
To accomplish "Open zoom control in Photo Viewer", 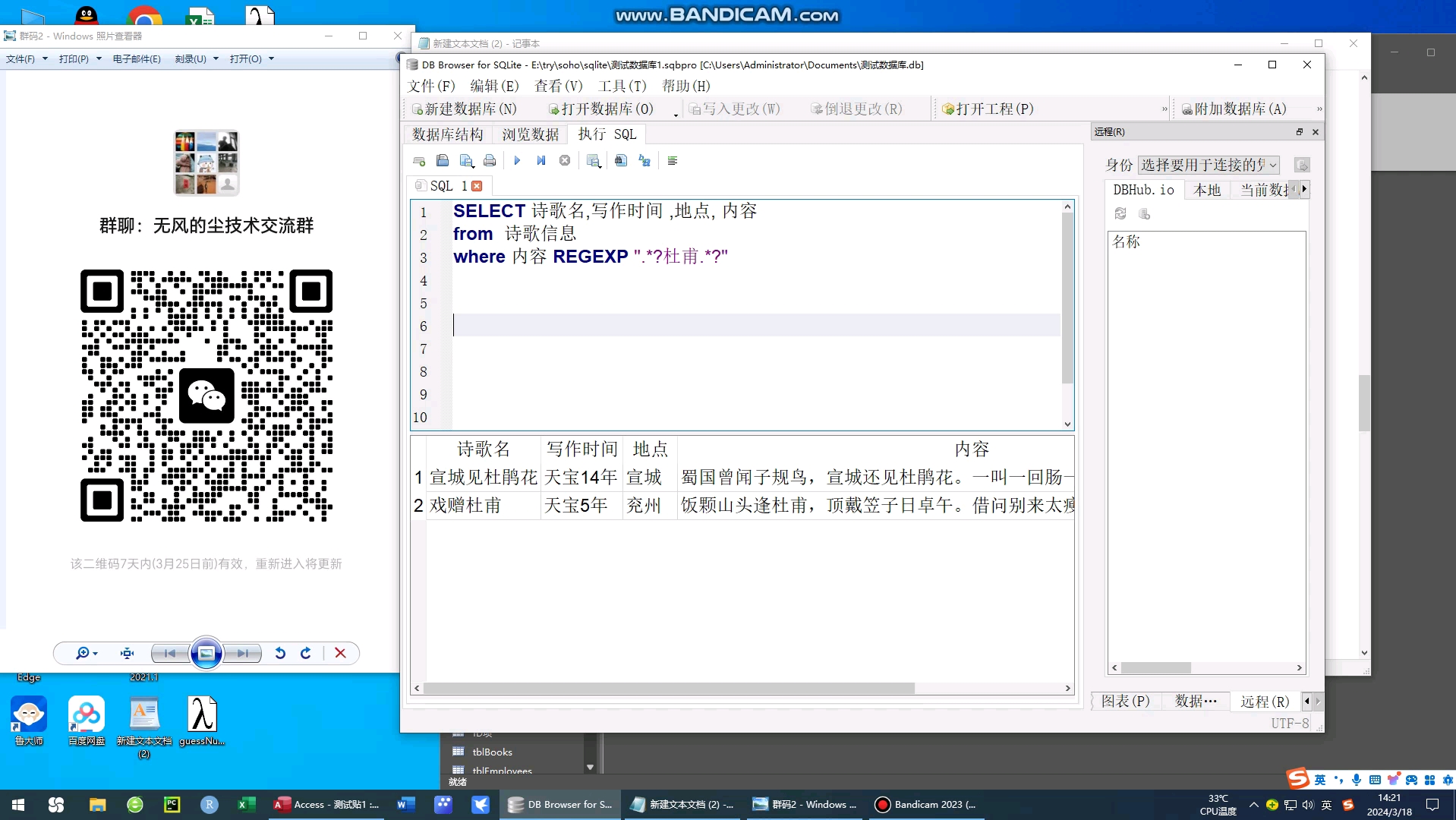I will tap(86, 653).
